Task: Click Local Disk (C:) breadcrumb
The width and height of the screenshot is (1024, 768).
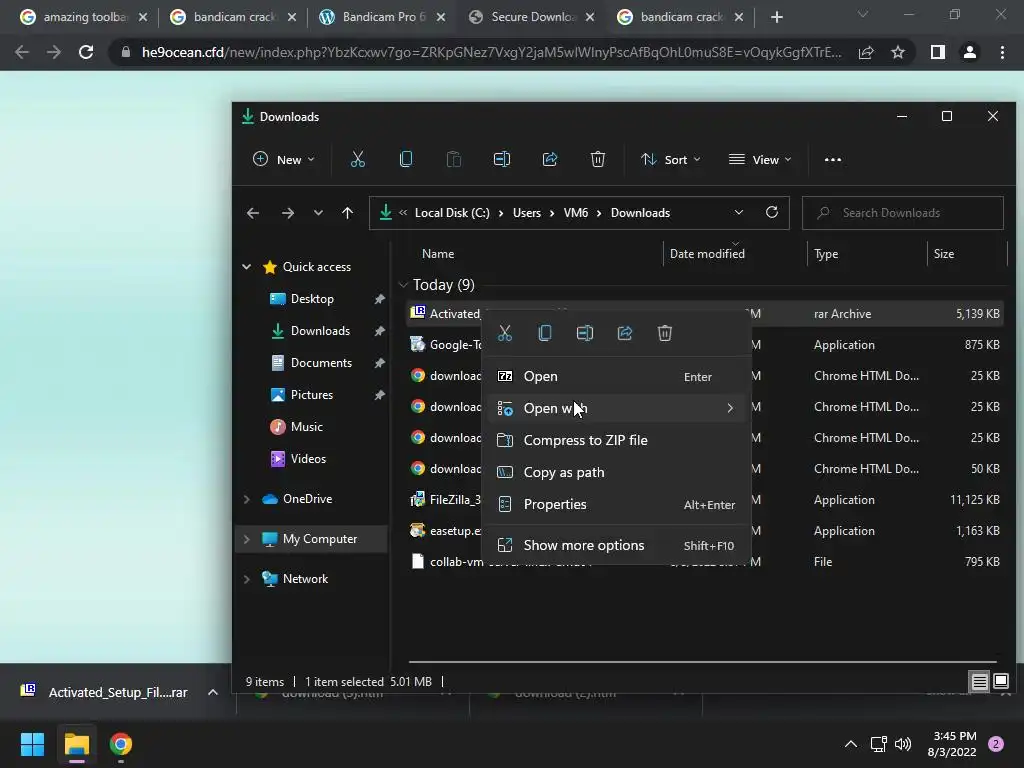Action: coord(452,213)
